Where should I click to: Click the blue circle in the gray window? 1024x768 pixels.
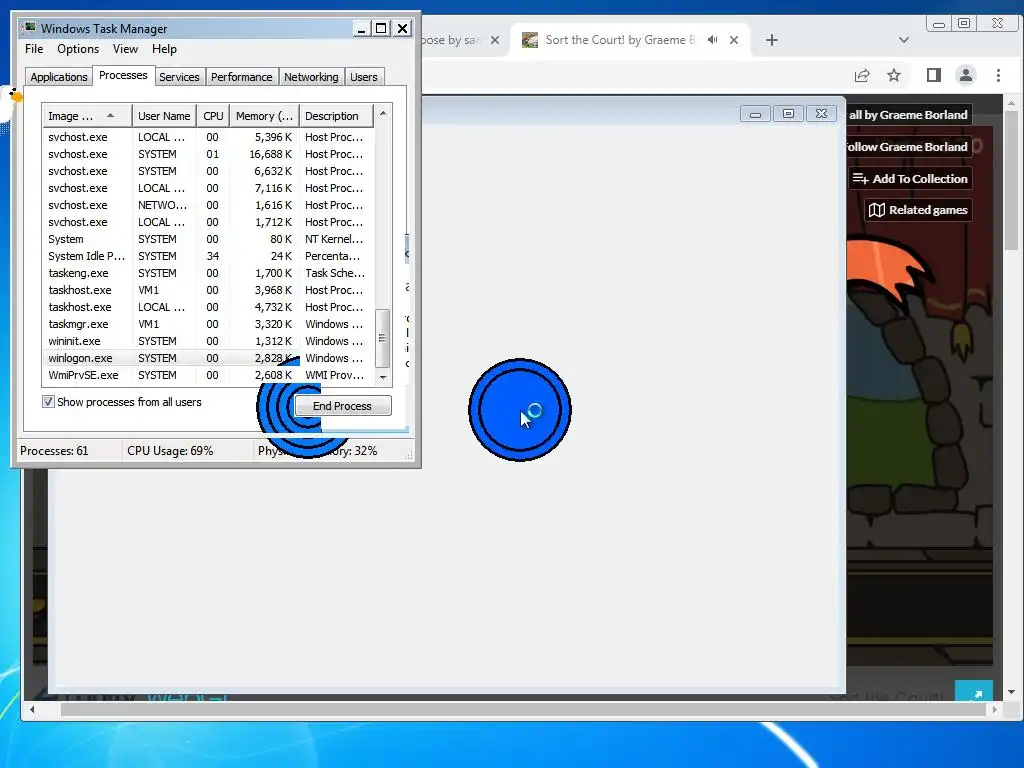pyautogui.click(x=520, y=409)
